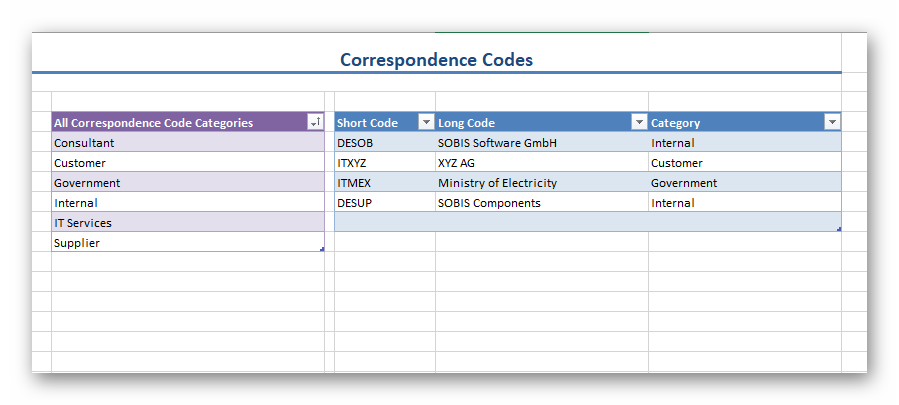
Task: Click the Government cell in categories list
Action: tap(187, 183)
